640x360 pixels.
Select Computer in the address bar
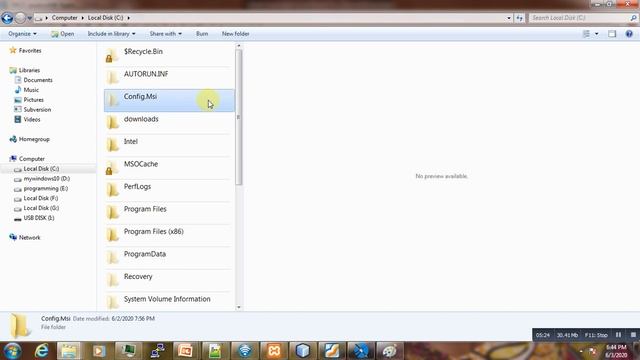pos(64,18)
